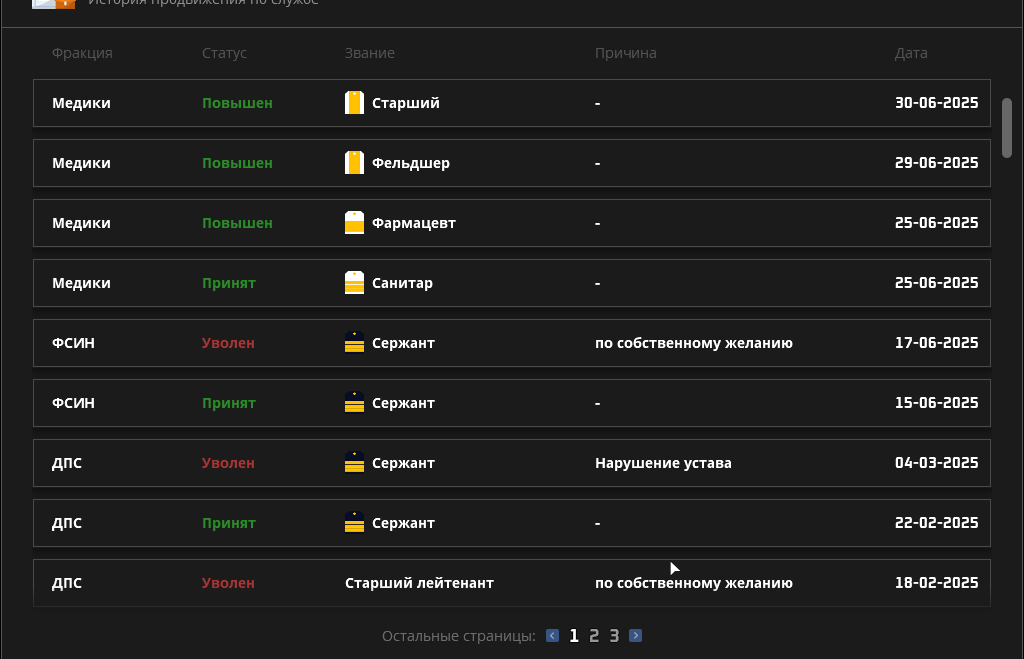The width and height of the screenshot is (1024, 659).
Task: Click the date 17-06-2025
Action: click(936, 343)
